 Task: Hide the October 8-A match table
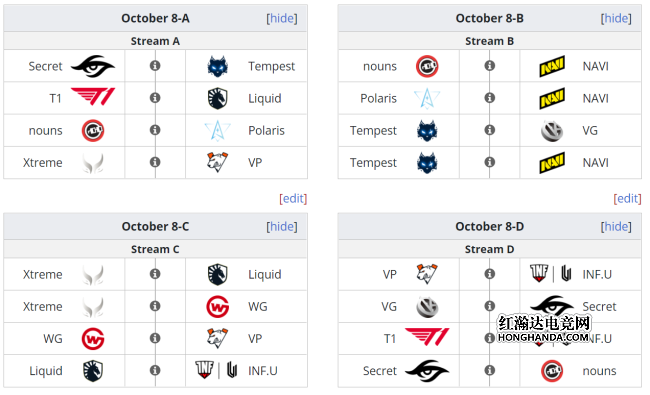tap(282, 18)
